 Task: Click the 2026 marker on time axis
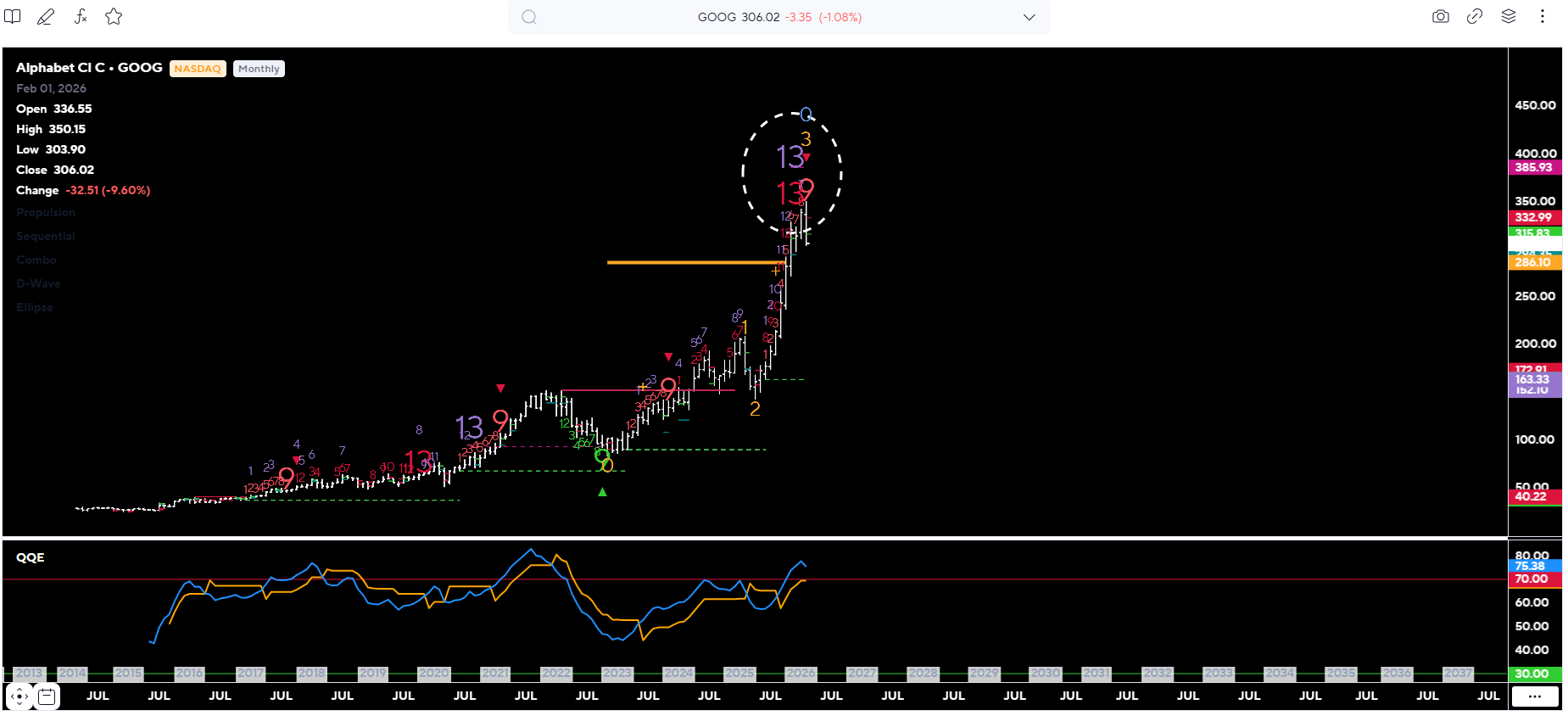click(801, 673)
